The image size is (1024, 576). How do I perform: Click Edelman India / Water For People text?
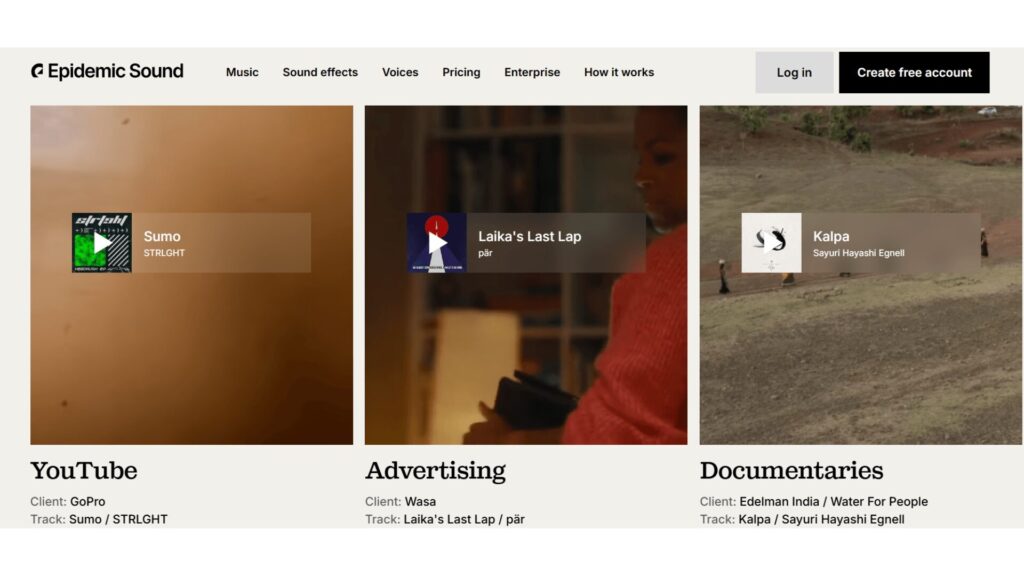833,502
